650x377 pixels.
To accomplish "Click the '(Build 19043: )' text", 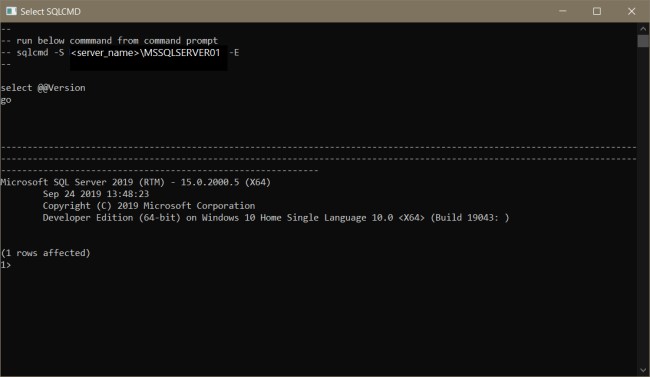I will [470, 218].
